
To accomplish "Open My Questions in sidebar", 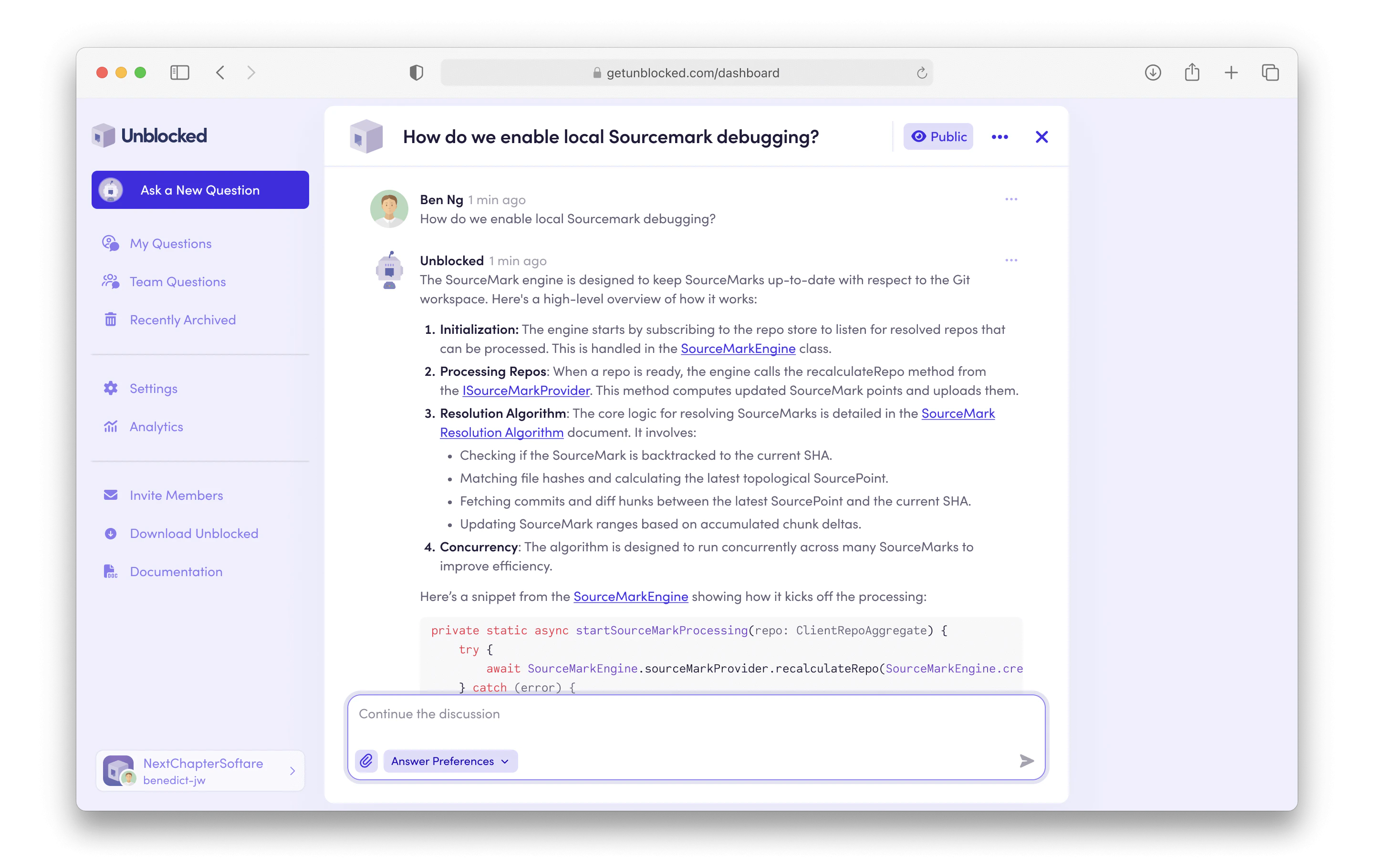I will pos(171,244).
